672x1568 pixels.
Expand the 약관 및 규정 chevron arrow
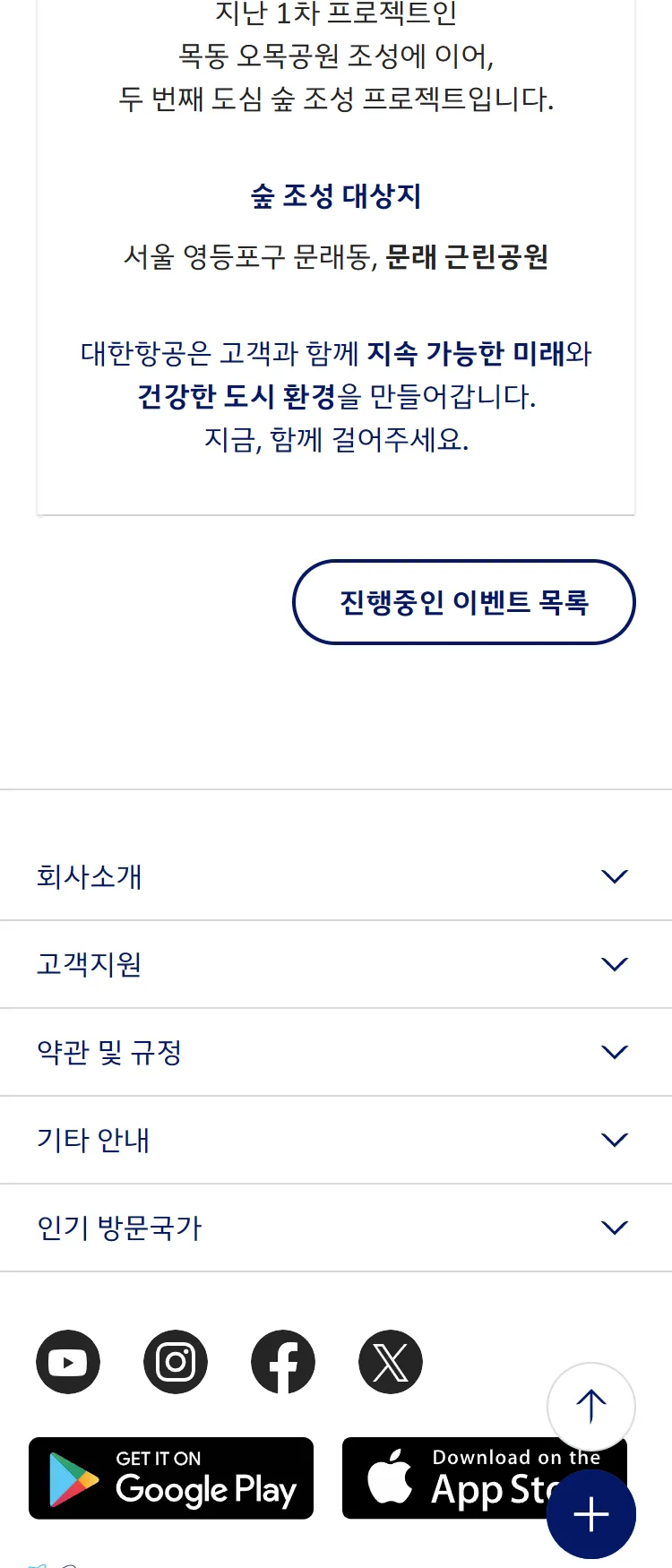(615, 1052)
